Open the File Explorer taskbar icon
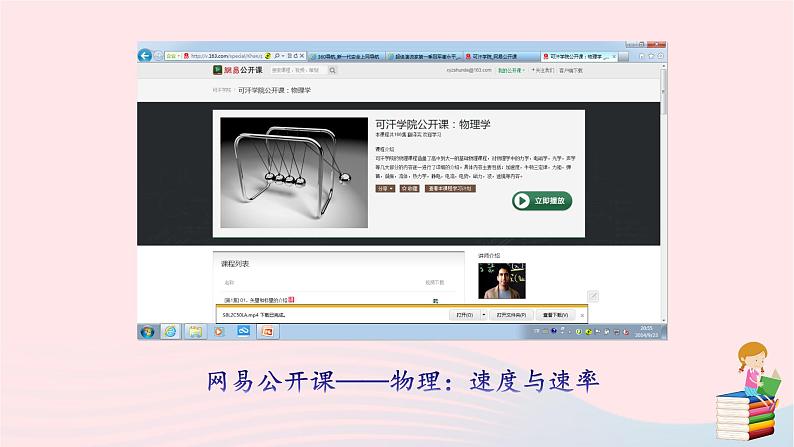The height and width of the screenshot is (447, 794). click(195, 332)
